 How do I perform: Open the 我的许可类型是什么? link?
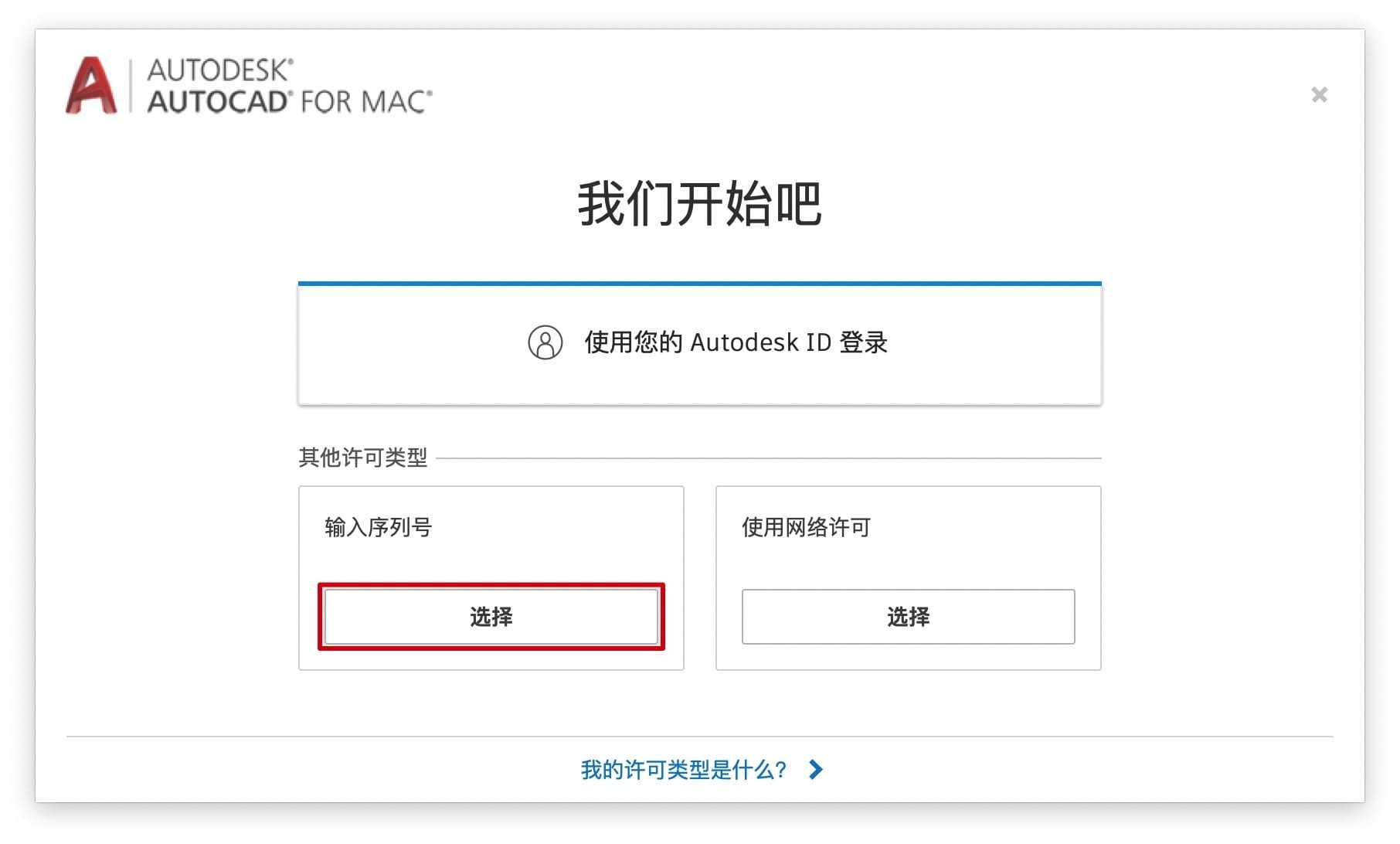683,770
